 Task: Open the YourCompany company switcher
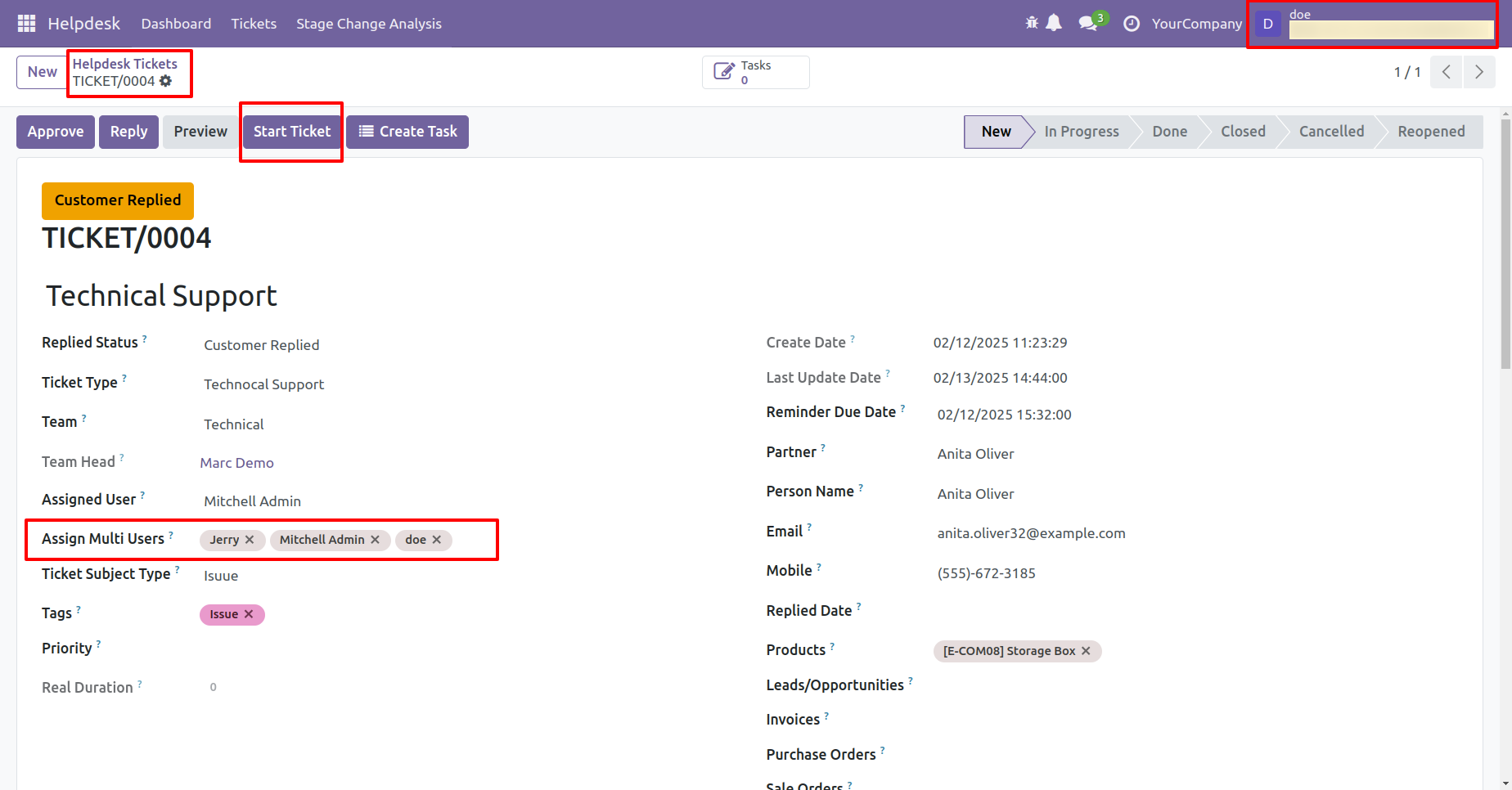click(x=1197, y=24)
